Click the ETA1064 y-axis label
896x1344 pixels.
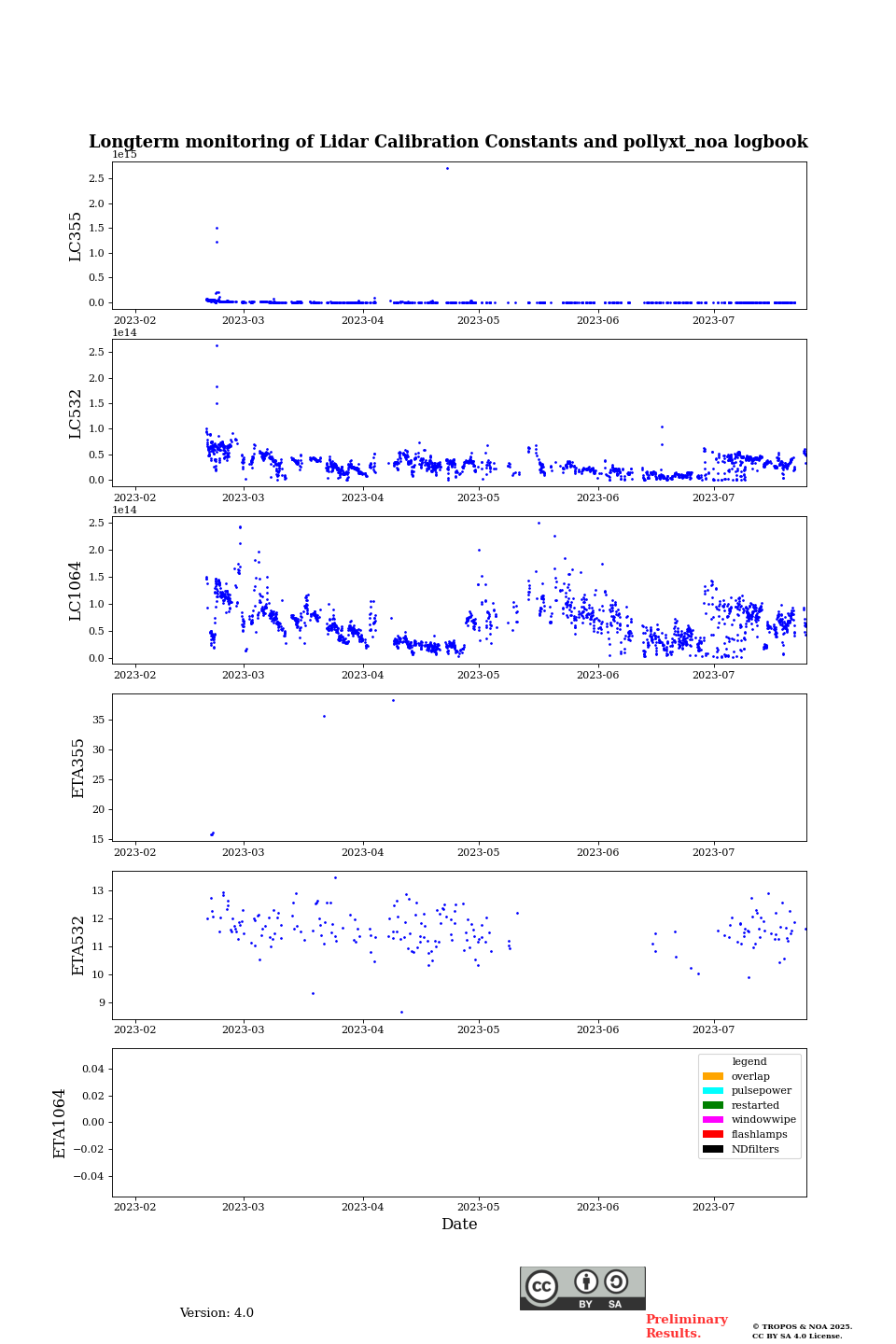60,1124
